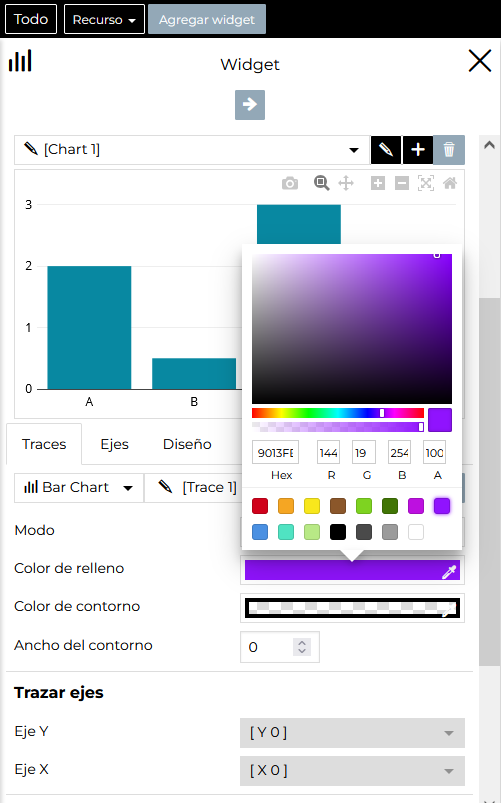This screenshot has width=501, height=803.
Task: Click the color saturation gradient area
Action: 352,329
